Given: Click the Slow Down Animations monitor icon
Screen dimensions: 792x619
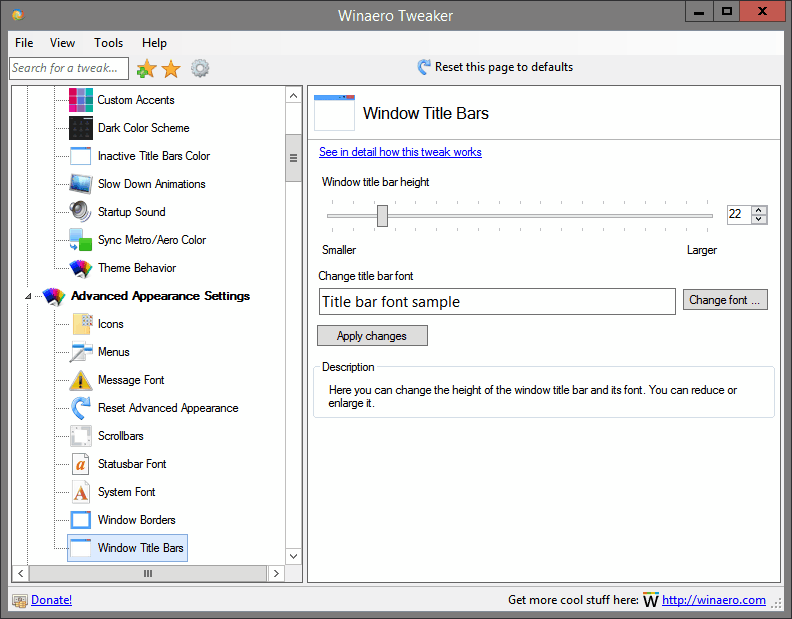Looking at the screenshot, I should [x=81, y=184].
